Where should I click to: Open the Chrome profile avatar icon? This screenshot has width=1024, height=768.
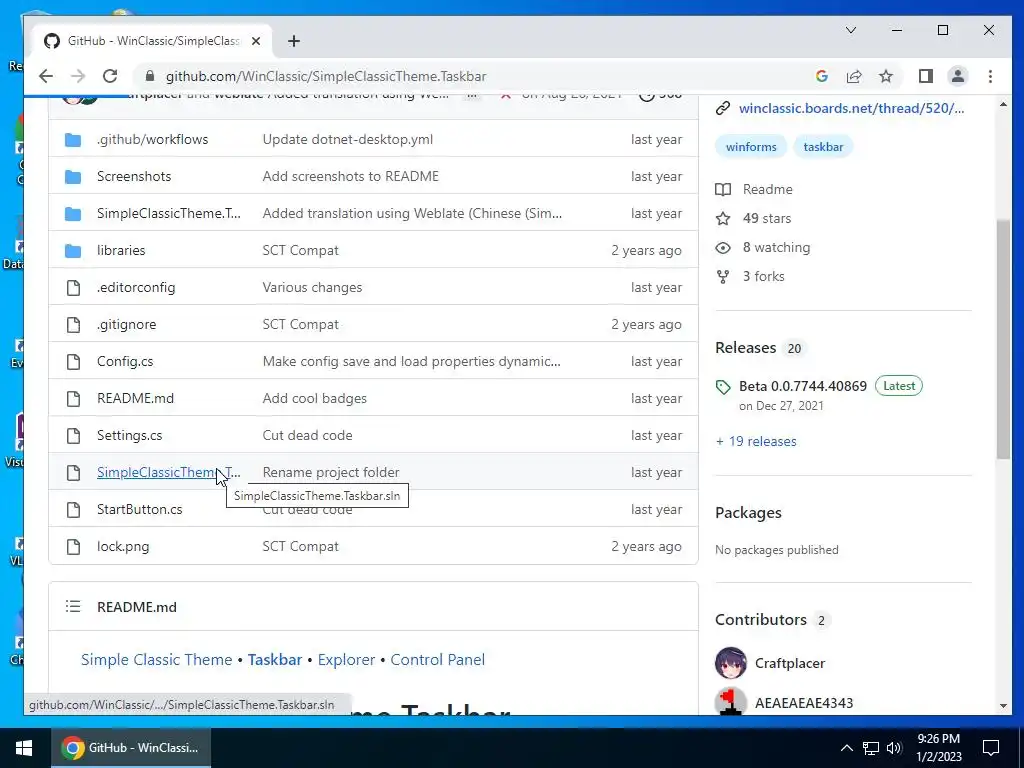[957, 76]
